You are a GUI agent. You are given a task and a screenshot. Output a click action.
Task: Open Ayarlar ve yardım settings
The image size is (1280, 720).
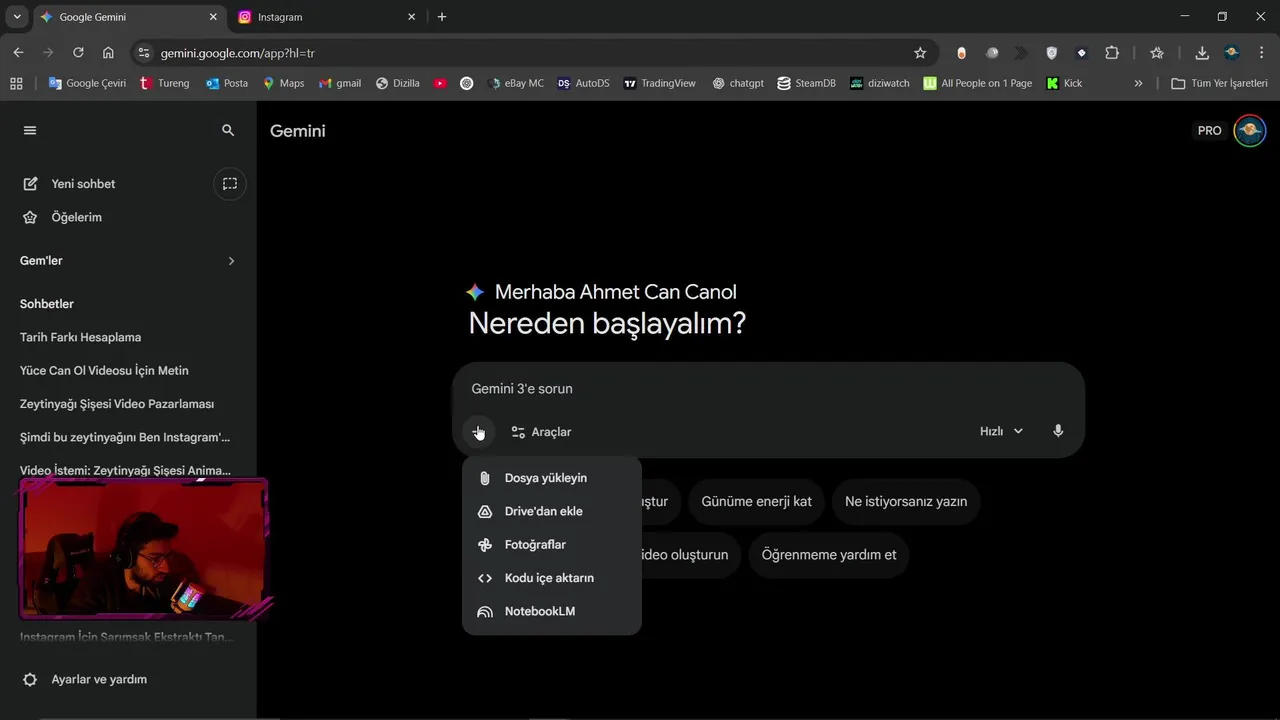point(85,679)
